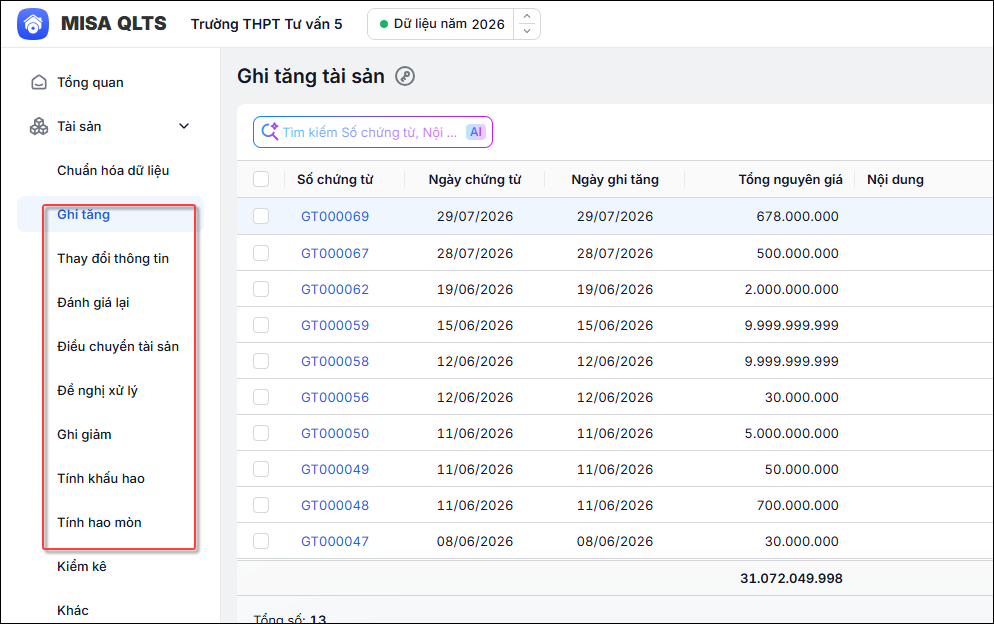This screenshot has height=624, width=994.
Task: Open the Ghi giảm menu item
Action: pyautogui.click(x=84, y=434)
